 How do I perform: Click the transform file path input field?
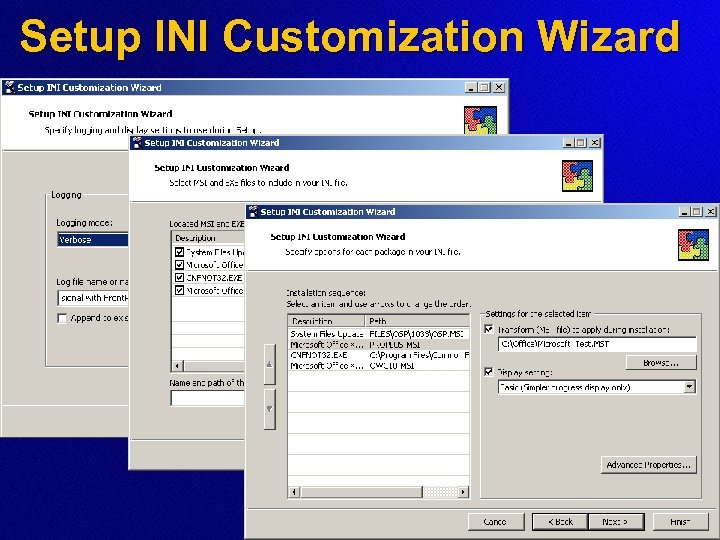click(597, 344)
